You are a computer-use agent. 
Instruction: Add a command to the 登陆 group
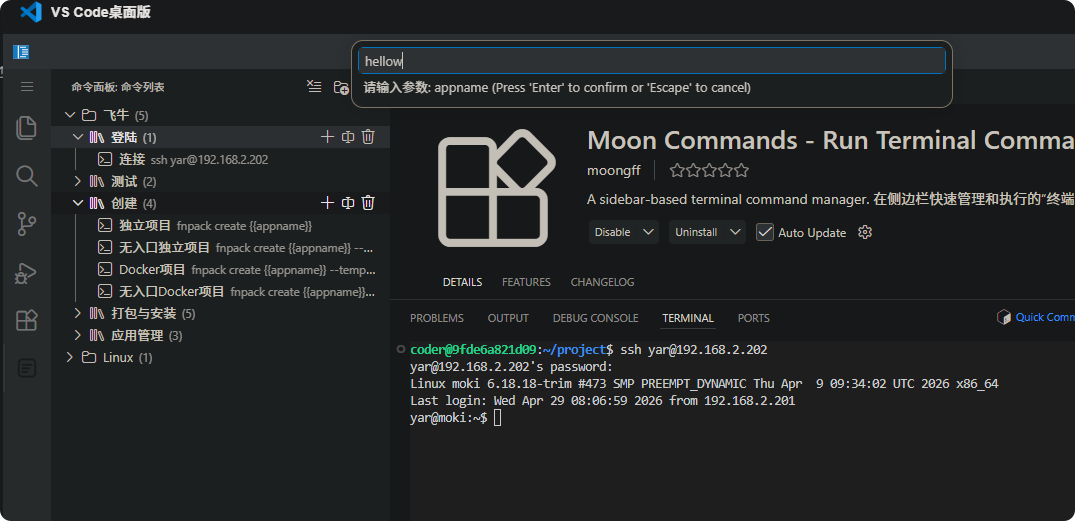(327, 137)
